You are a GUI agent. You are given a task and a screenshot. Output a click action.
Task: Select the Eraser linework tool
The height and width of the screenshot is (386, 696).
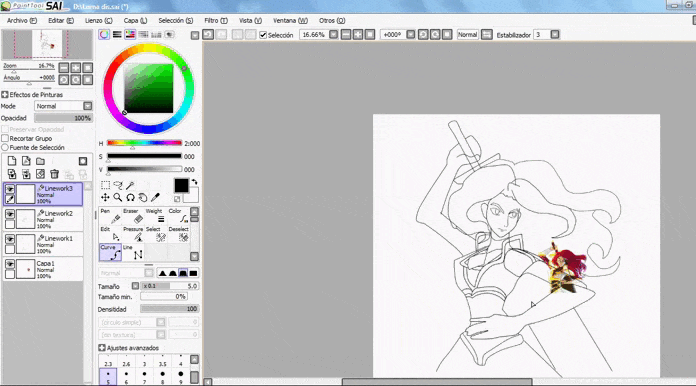click(133, 216)
